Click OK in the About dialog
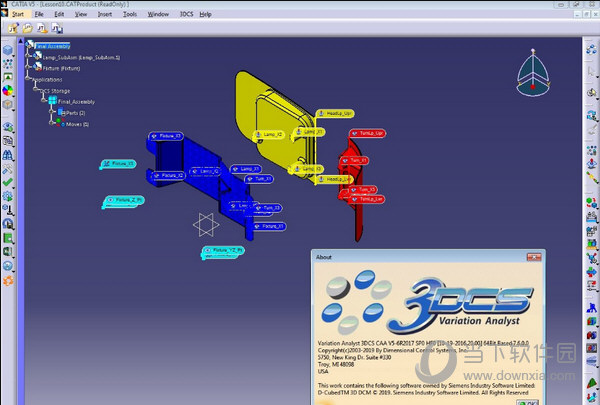The height and width of the screenshot is (405, 600). [x=527, y=403]
